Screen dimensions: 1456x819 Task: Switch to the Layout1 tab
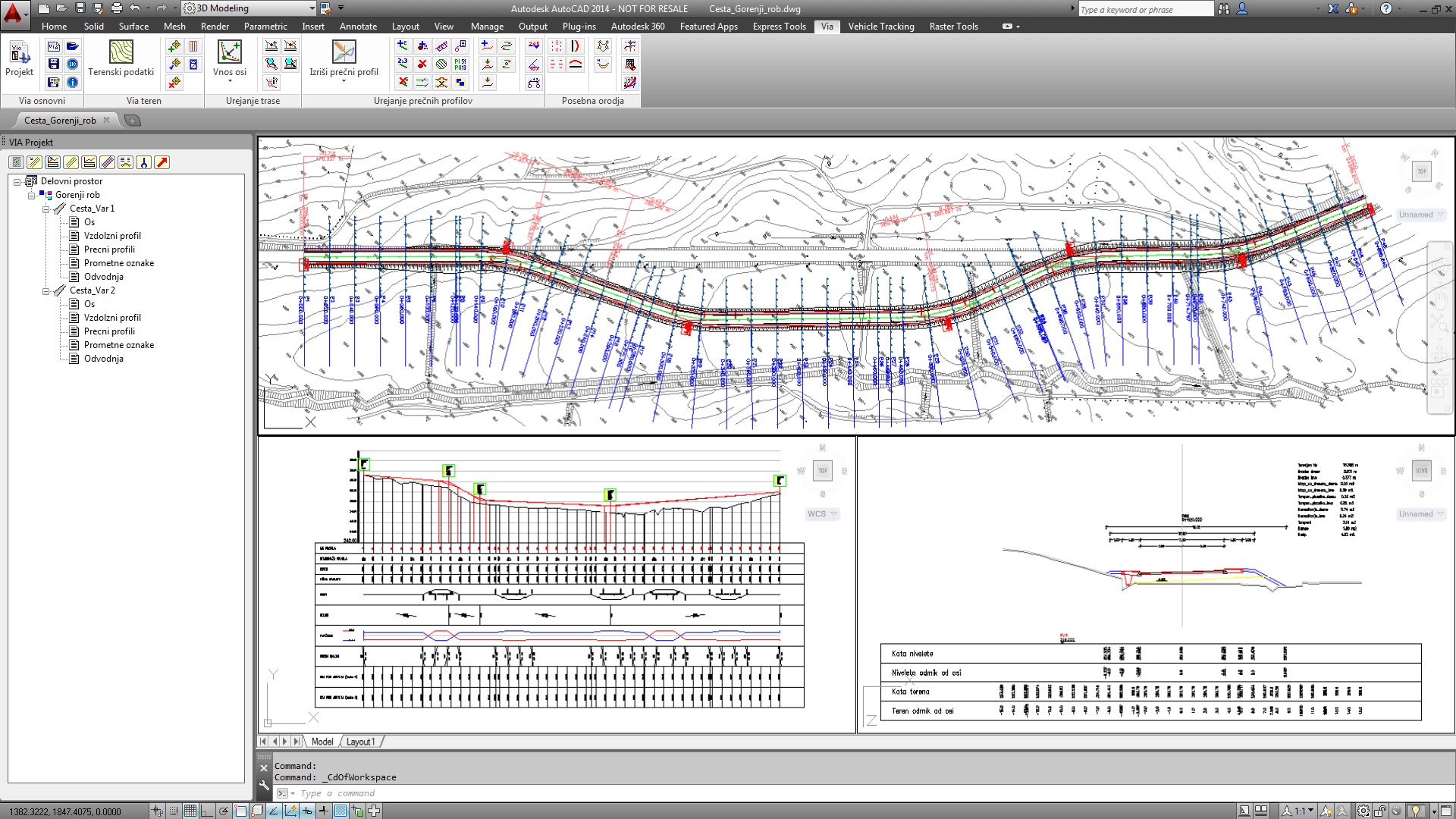[x=360, y=742]
